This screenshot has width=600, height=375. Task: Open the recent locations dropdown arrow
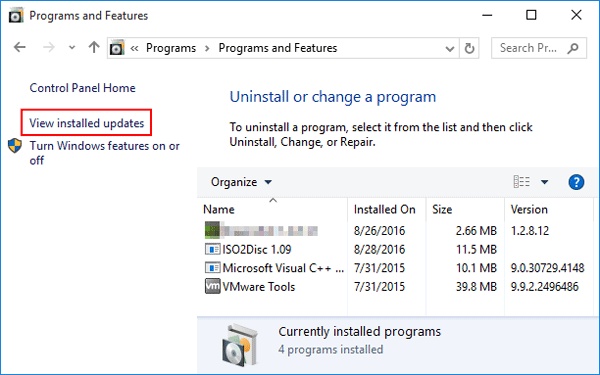[72, 48]
